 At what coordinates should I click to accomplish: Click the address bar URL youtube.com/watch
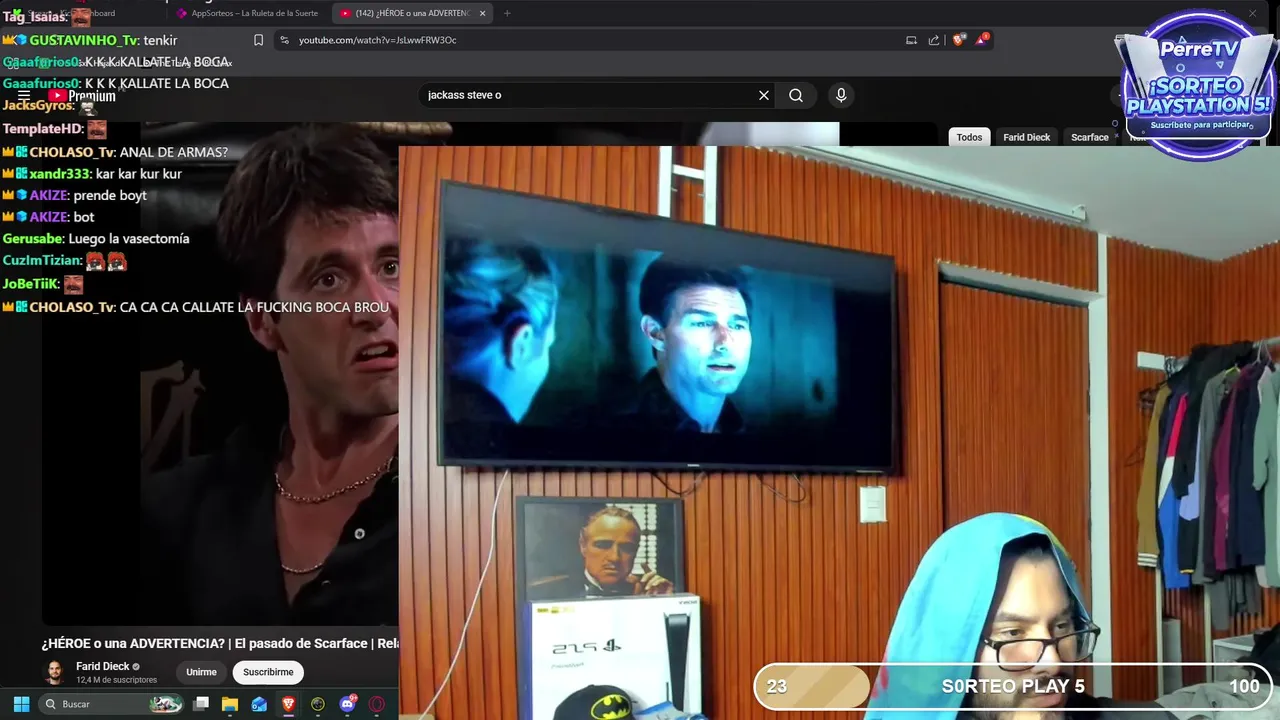tap(377, 40)
